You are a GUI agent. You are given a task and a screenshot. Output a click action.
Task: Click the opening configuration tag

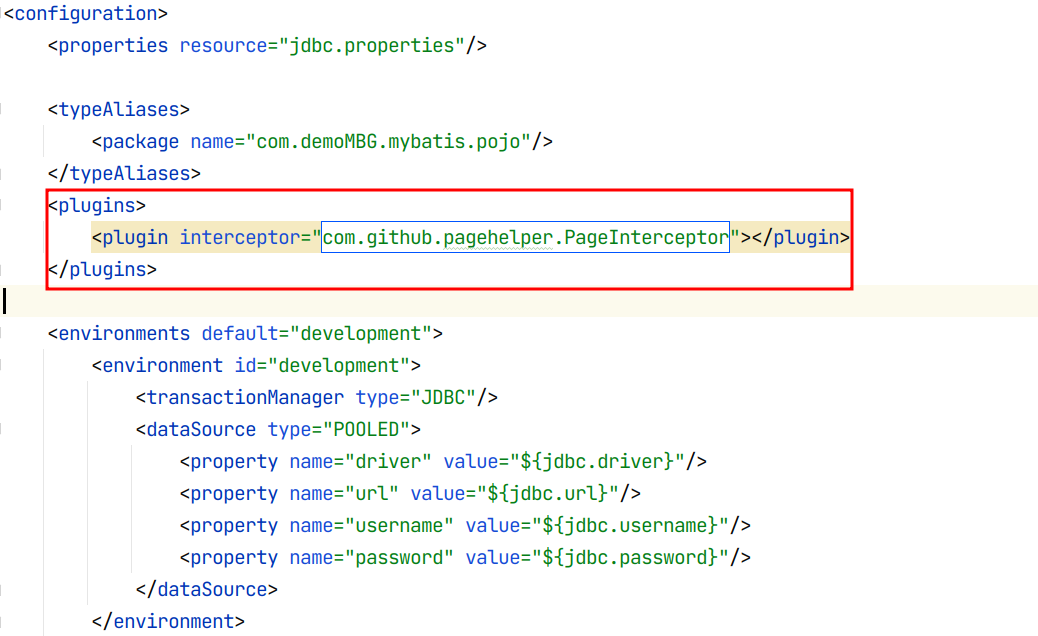click(x=86, y=14)
